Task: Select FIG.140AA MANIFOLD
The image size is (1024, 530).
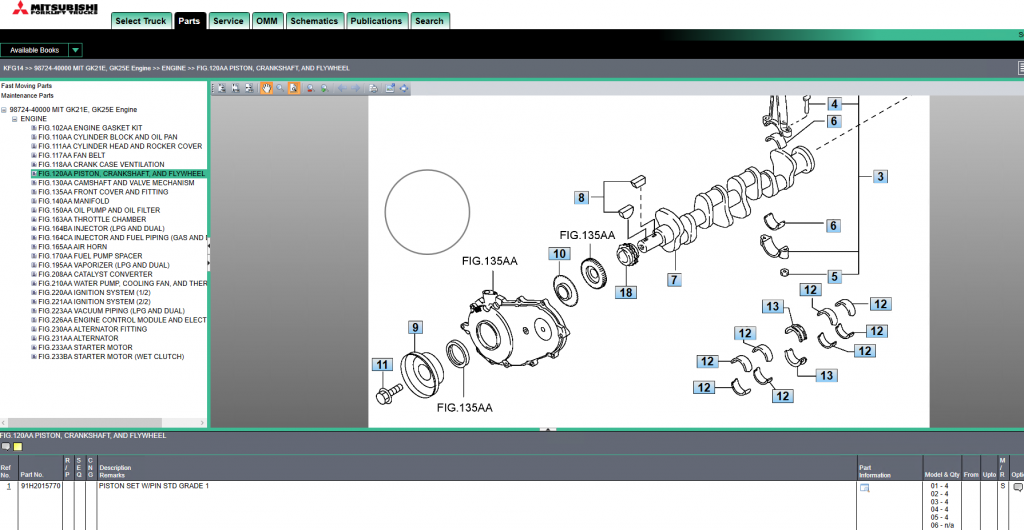Action: coord(74,201)
